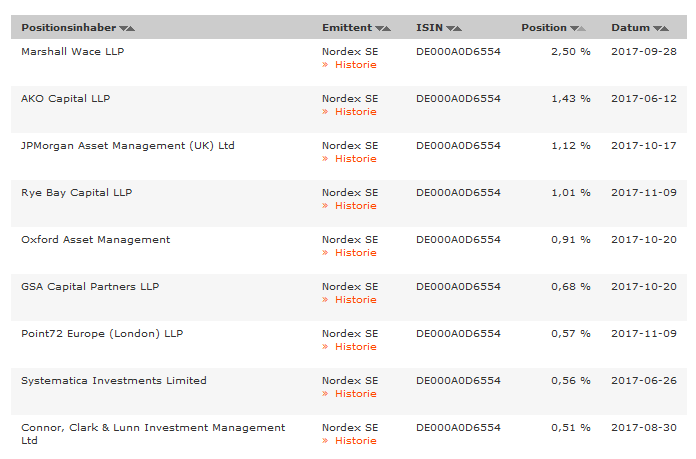Click Emittent column's down sort arrow

[380, 28]
